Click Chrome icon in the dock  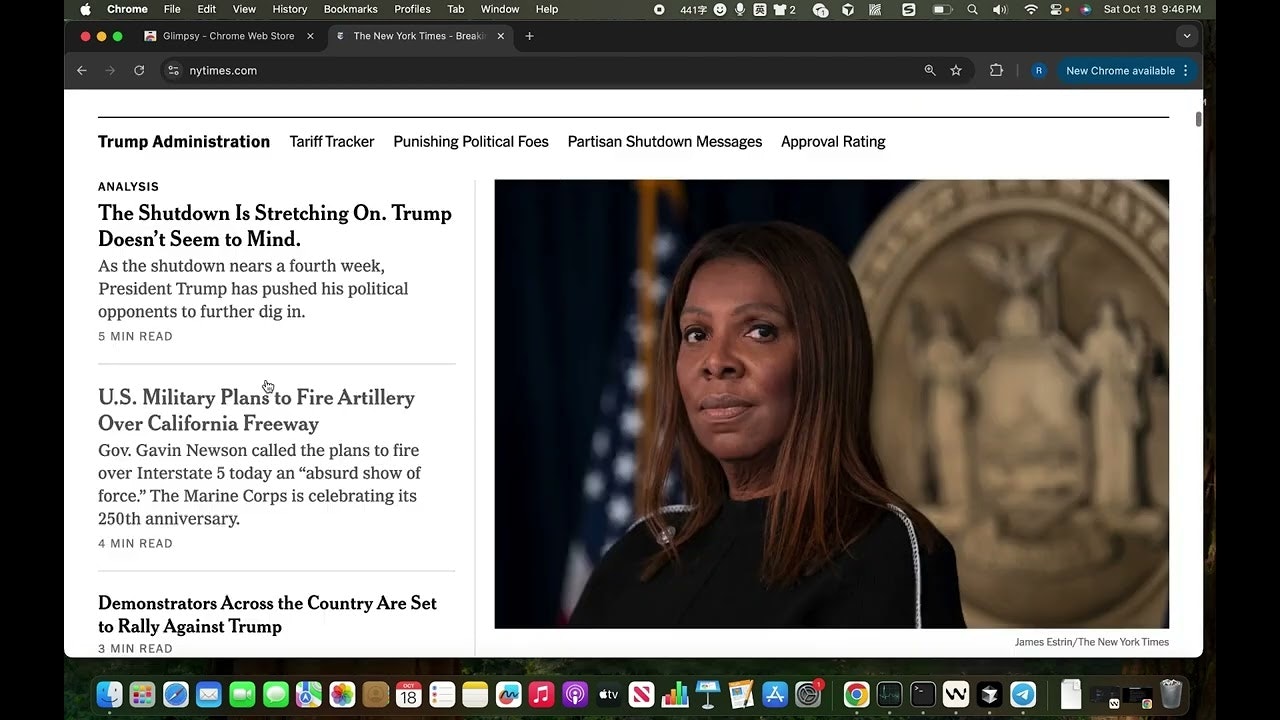point(856,694)
